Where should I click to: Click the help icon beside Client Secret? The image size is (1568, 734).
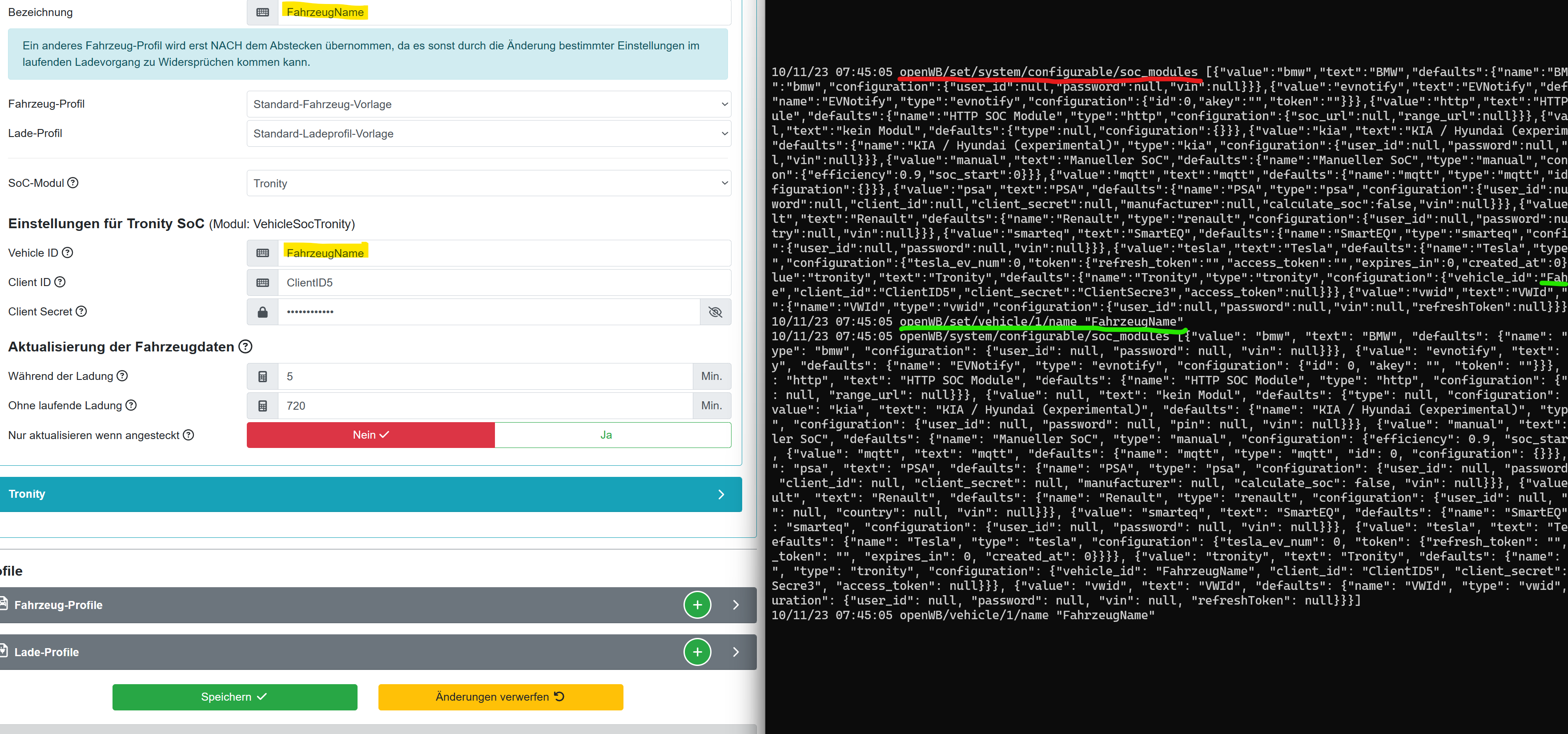click(81, 311)
